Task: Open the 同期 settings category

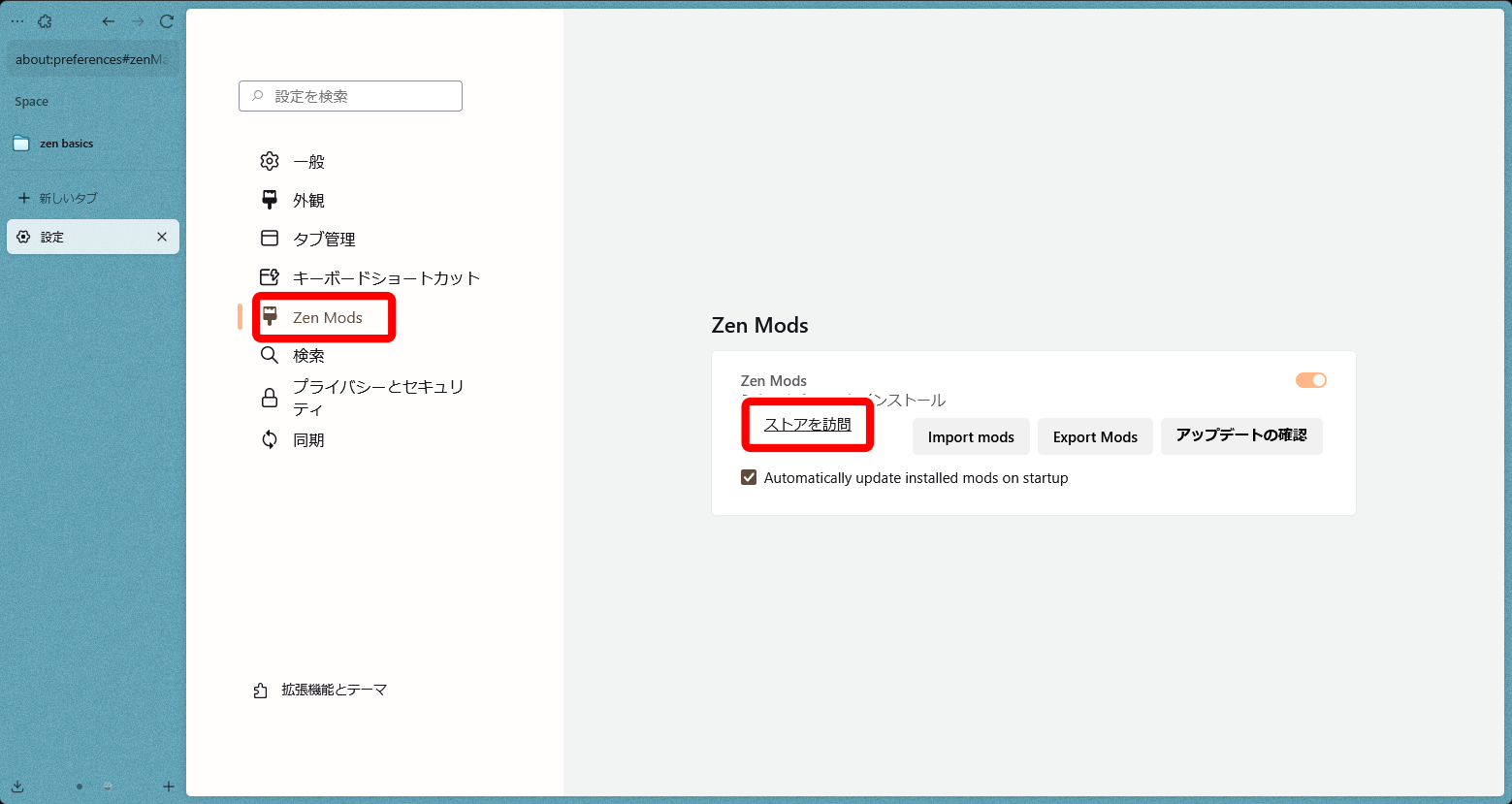Action: [x=292, y=440]
